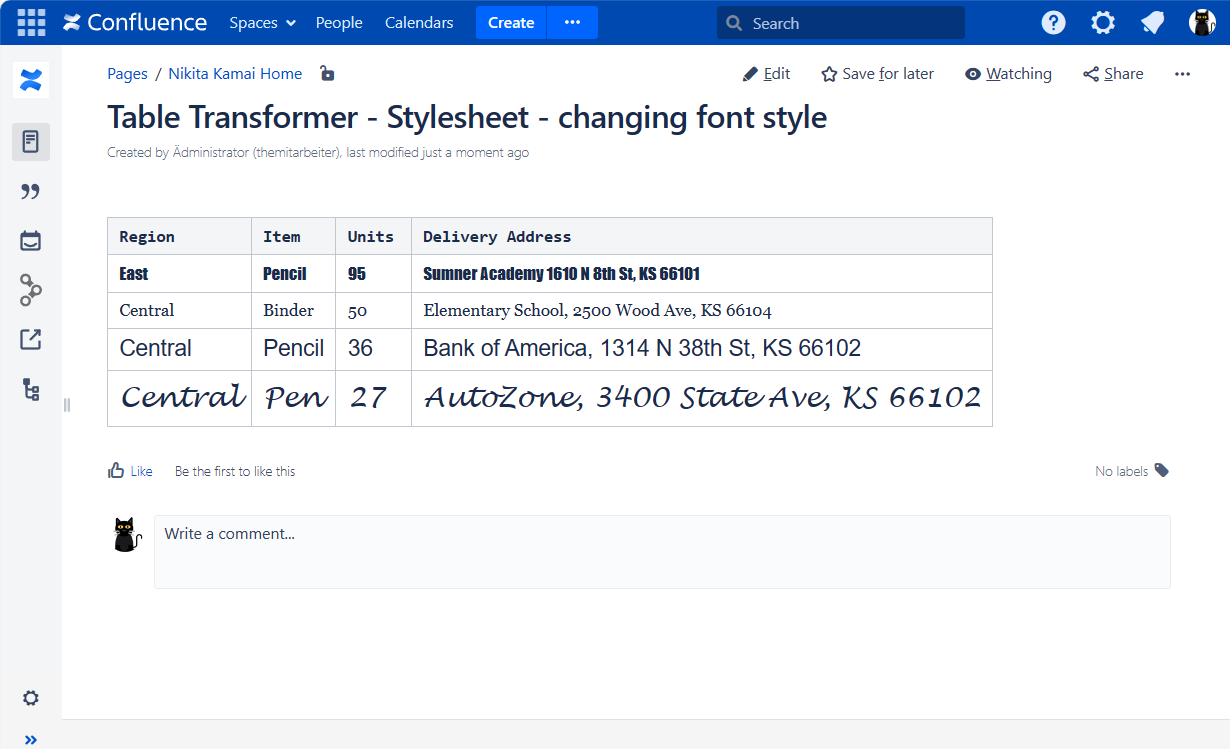
Task: Toggle Watching for this page
Action: [1008, 74]
